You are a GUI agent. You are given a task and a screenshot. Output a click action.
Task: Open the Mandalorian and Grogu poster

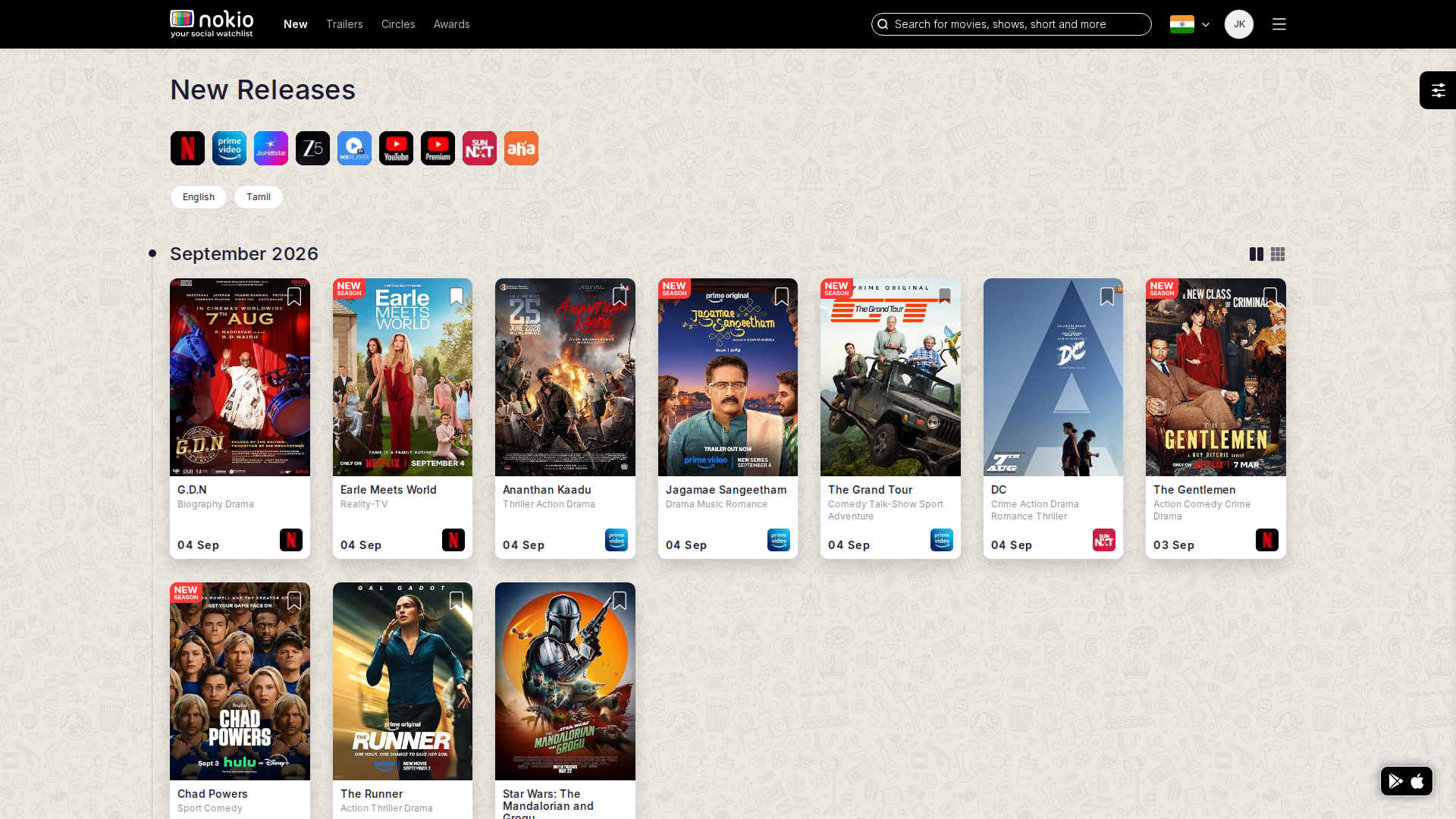click(x=565, y=681)
